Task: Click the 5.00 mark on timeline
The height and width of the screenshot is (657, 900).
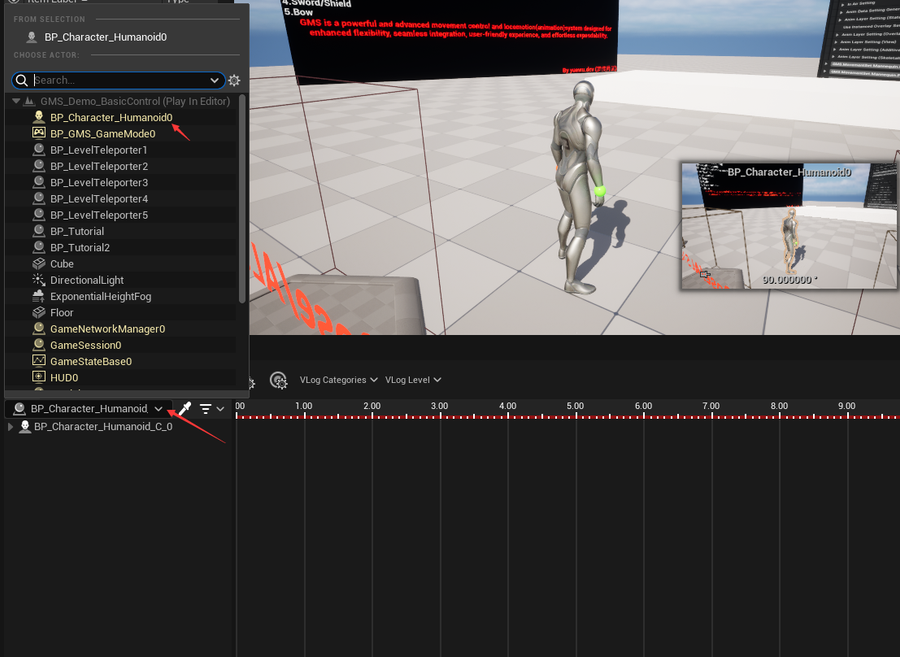Action: click(x=575, y=406)
